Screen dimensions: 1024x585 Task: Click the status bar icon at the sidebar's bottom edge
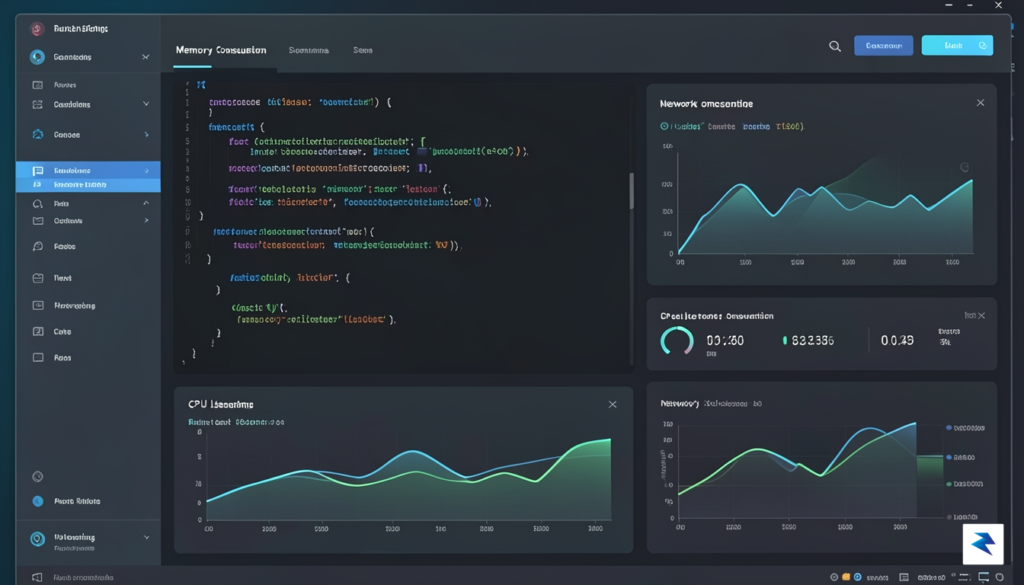37,577
